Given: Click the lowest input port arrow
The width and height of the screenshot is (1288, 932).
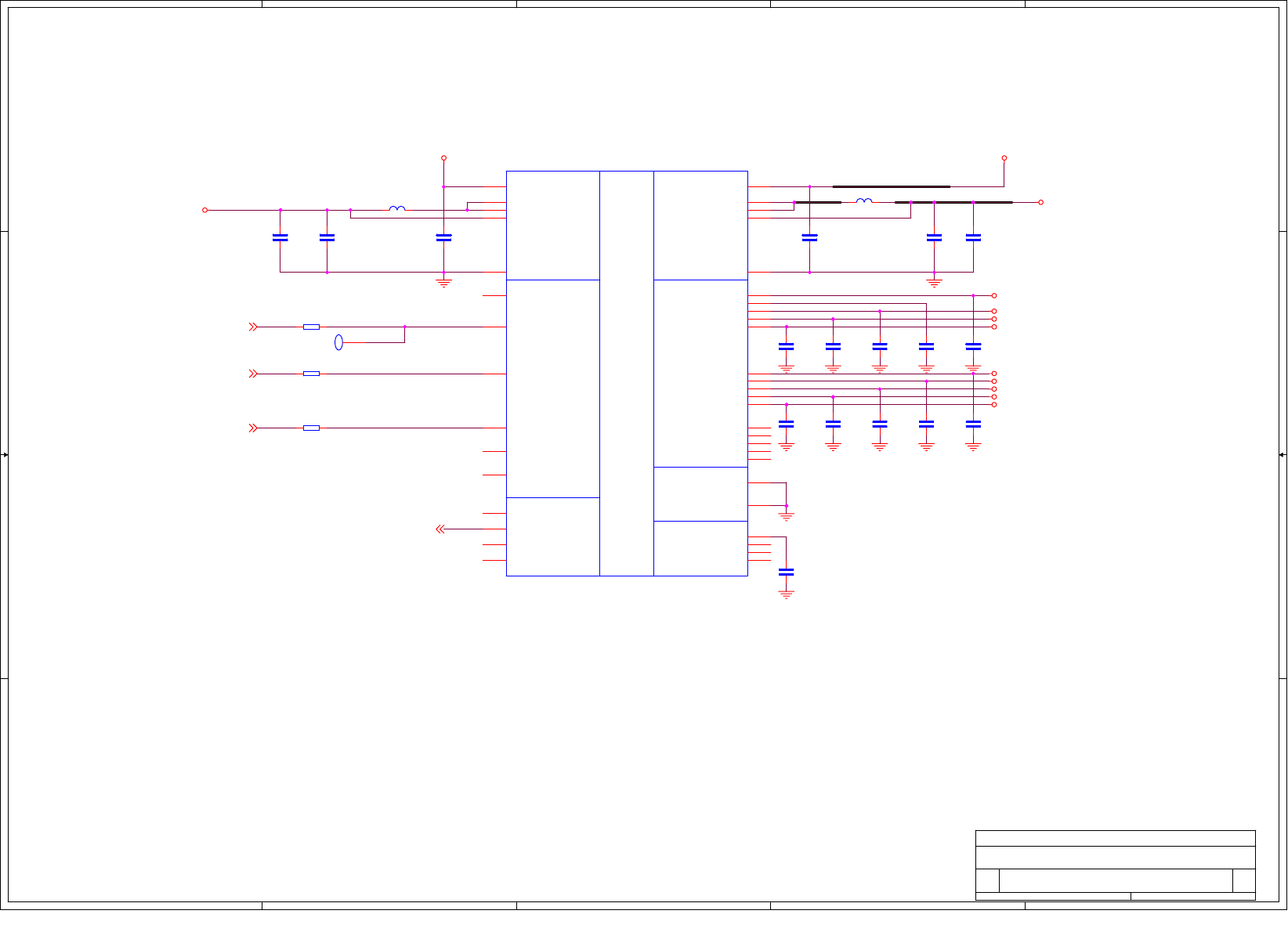Looking at the screenshot, I should pyautogui.click(x=253, y=428).
